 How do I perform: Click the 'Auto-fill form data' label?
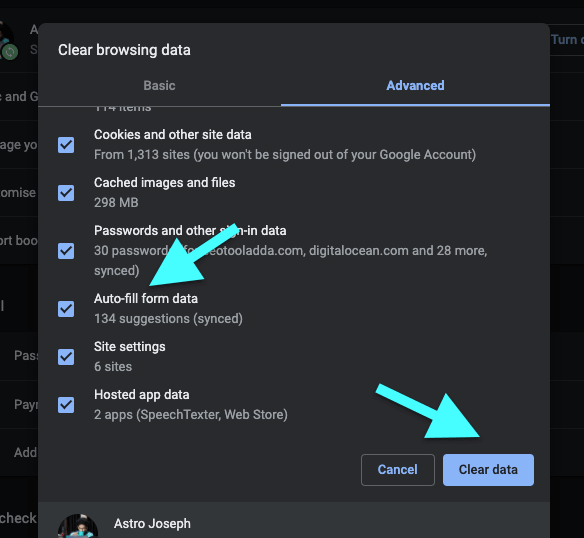[146, 298]
